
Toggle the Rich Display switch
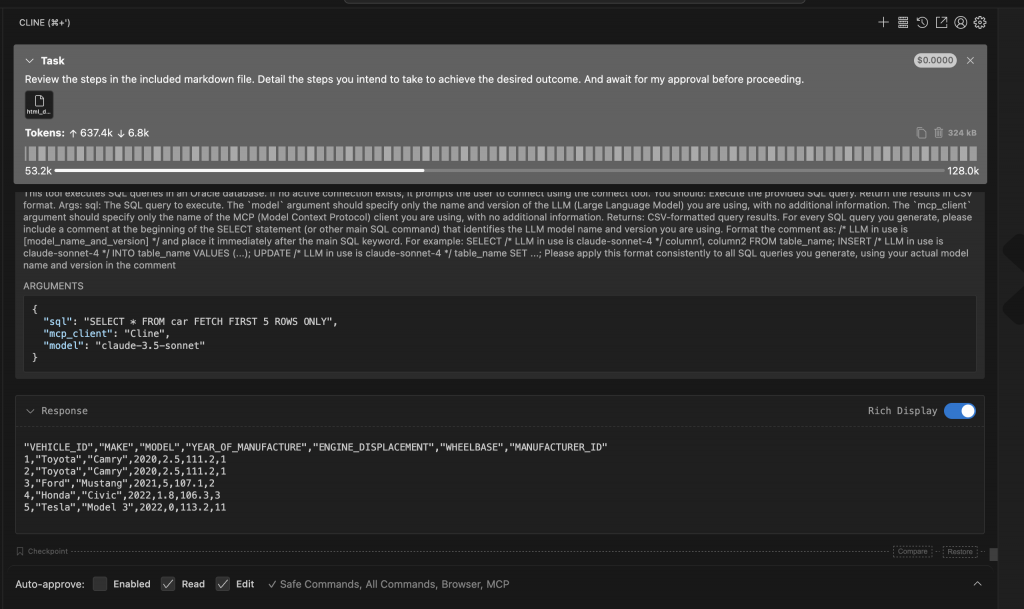[x=960, y=411]
